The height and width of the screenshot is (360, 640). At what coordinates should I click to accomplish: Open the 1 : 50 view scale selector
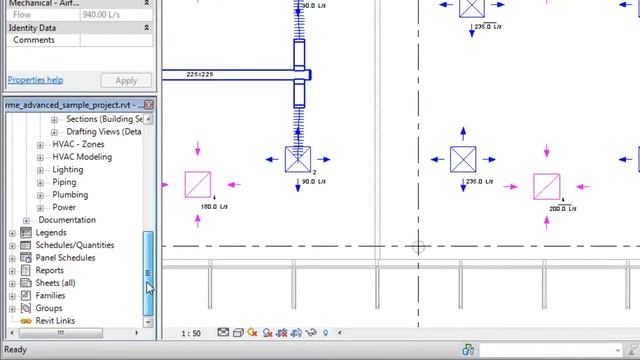point(191,333)
